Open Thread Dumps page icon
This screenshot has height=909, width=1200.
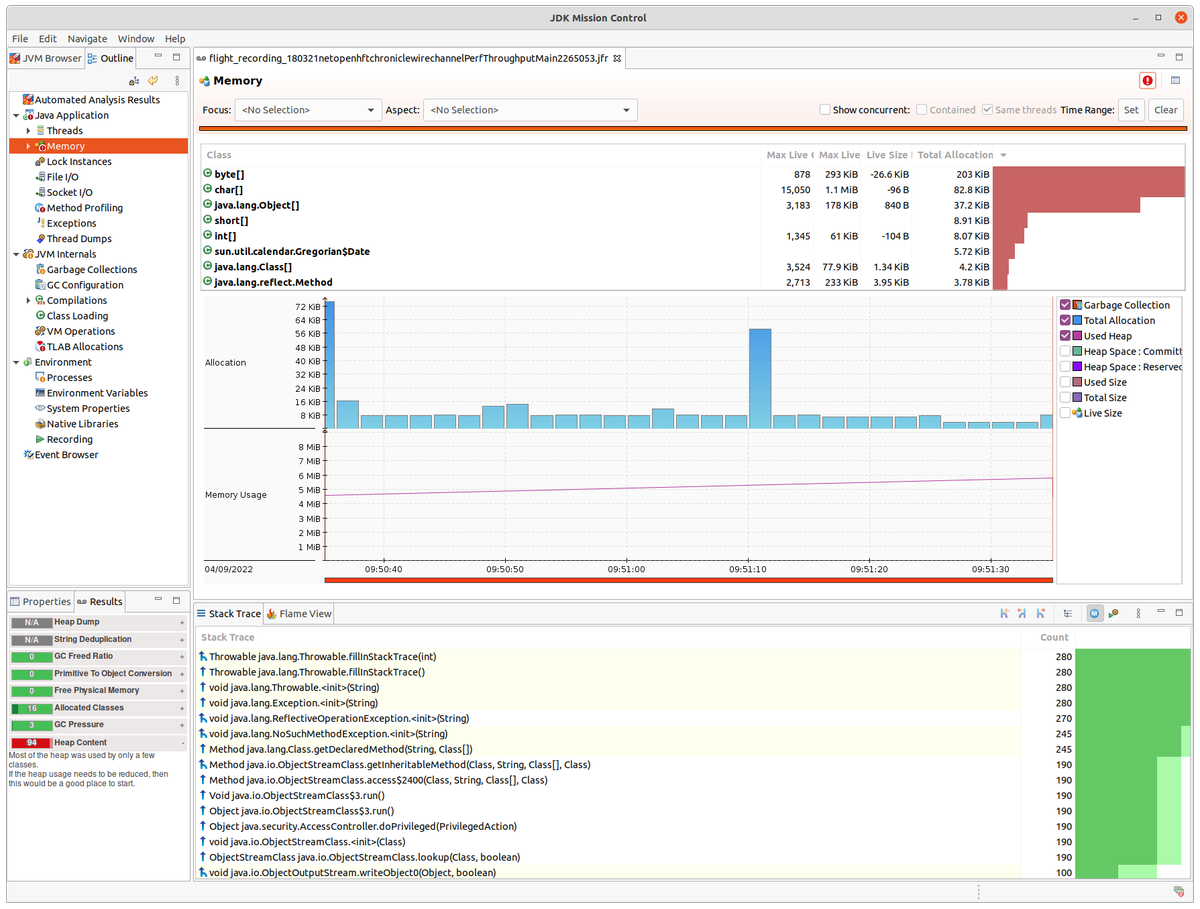[x=40, y=239]
